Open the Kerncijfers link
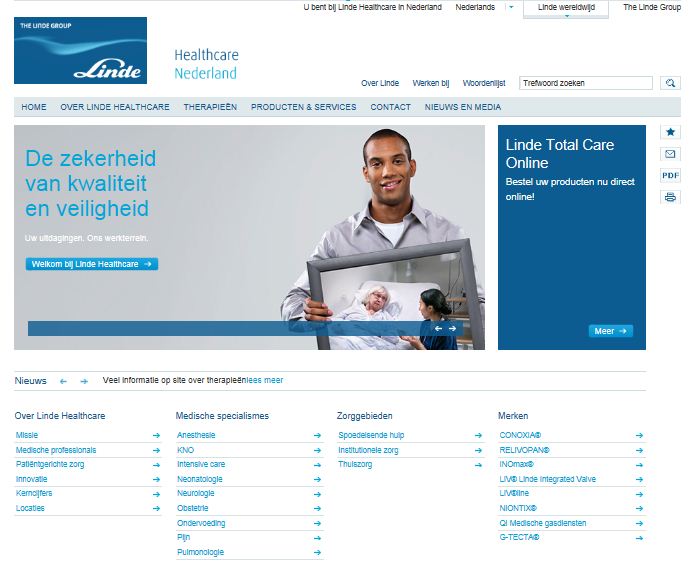Screen dimensions: 692x575 (x=34, y=493)
